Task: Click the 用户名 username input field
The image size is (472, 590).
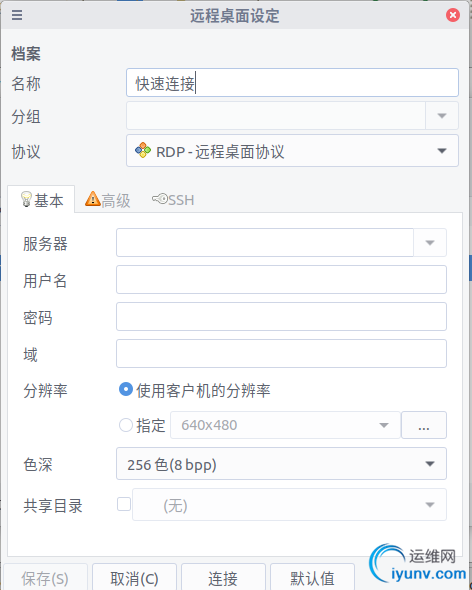Action: click(281, 280)
